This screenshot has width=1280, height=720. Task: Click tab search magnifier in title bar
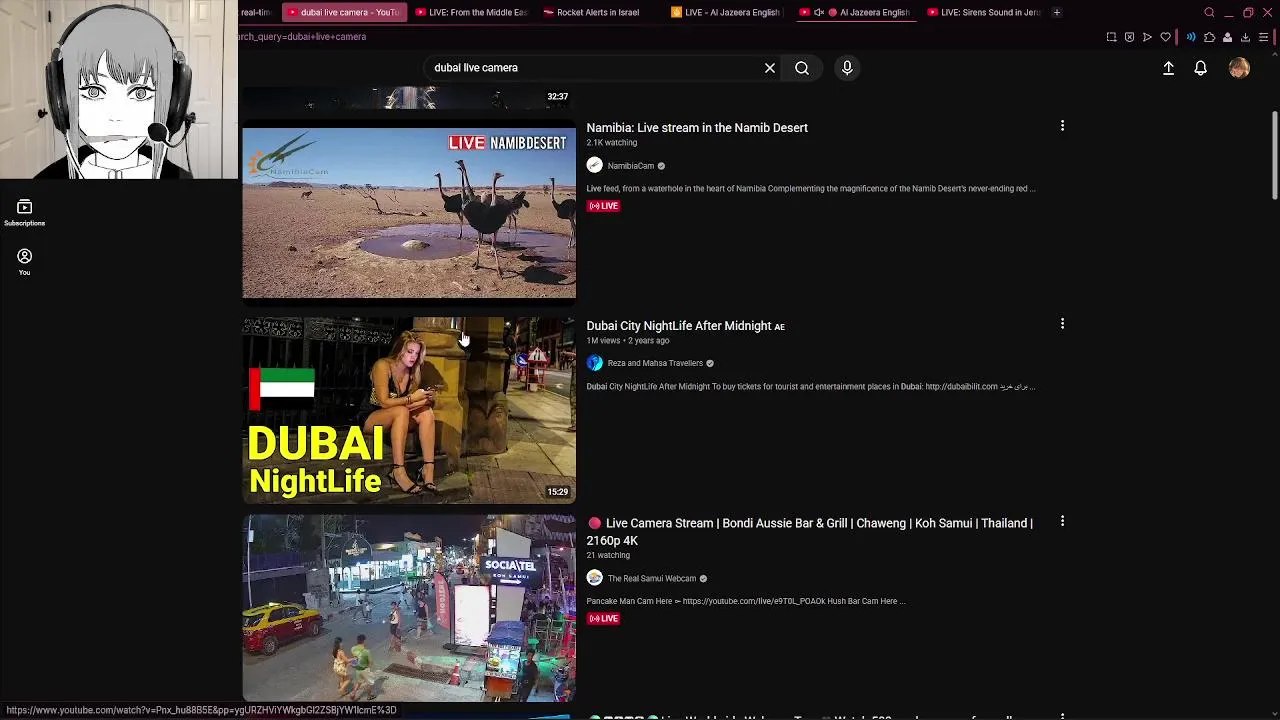tap(1209, 12)
